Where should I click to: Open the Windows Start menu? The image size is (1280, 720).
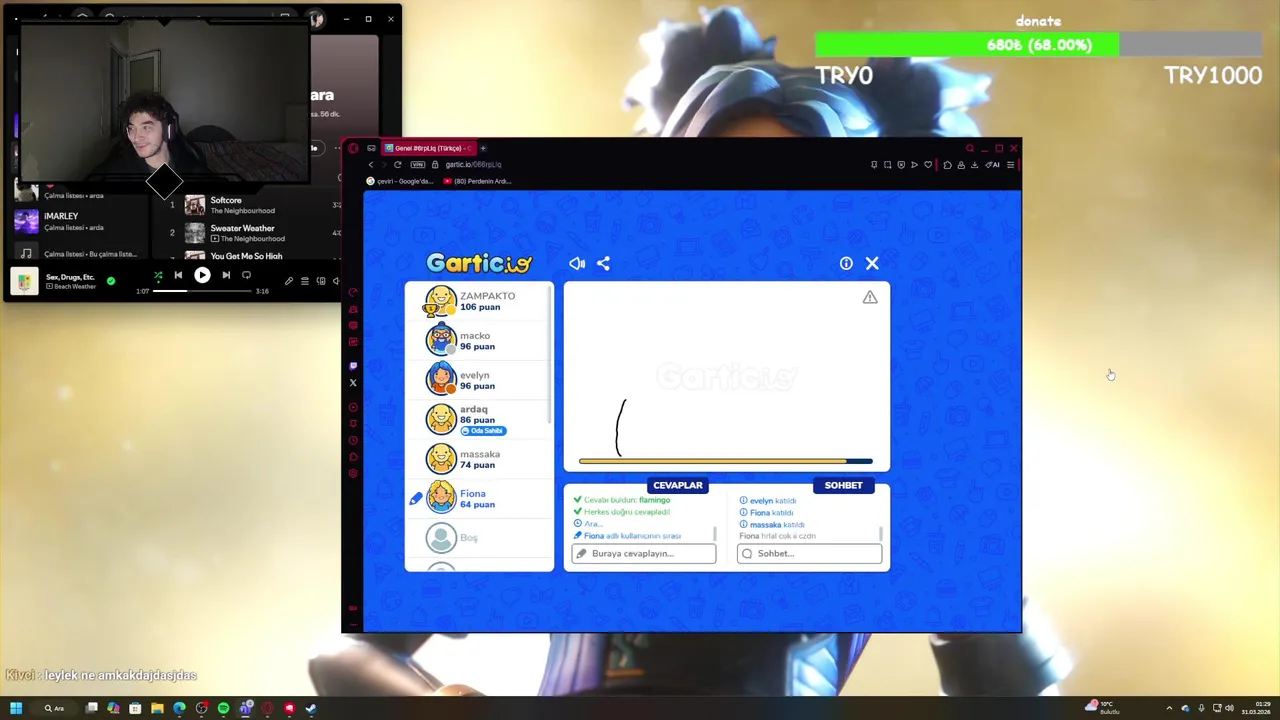16,708
